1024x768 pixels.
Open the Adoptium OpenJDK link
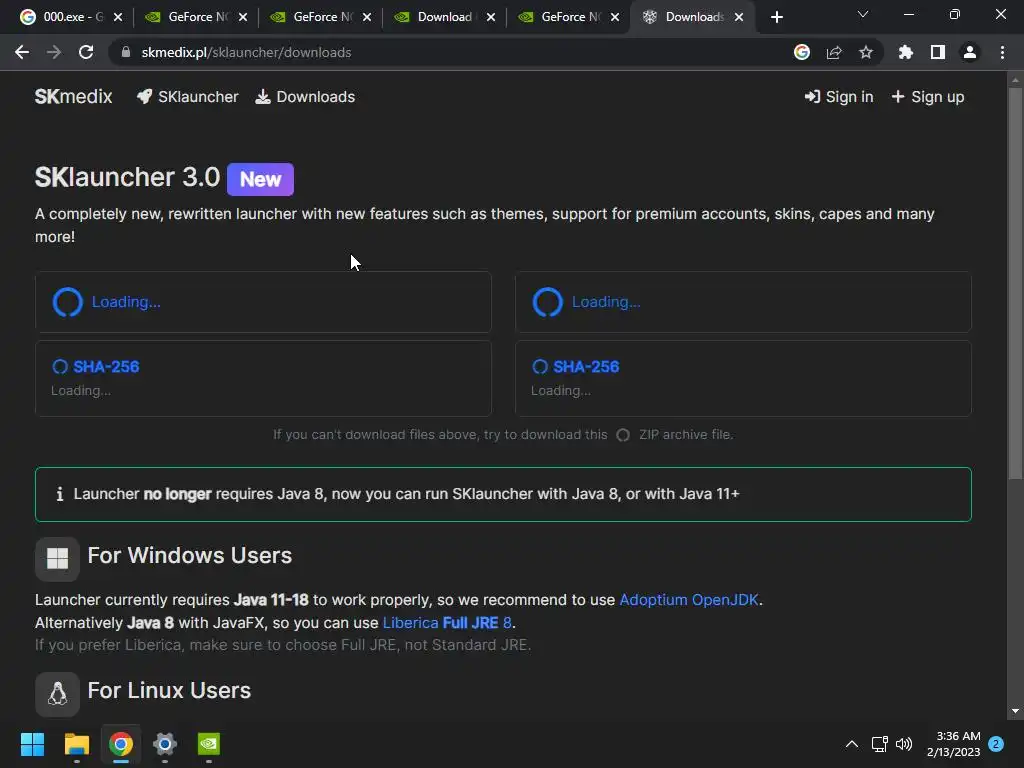pyautogui.click(x=689, y=600)
